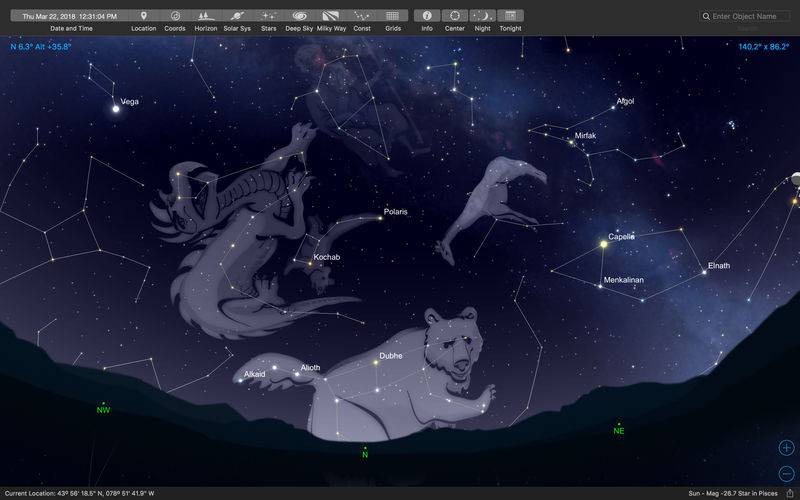The image size is (800, 500).
Task: Zoom in with the plus button
Action: (x=786, y=448)
